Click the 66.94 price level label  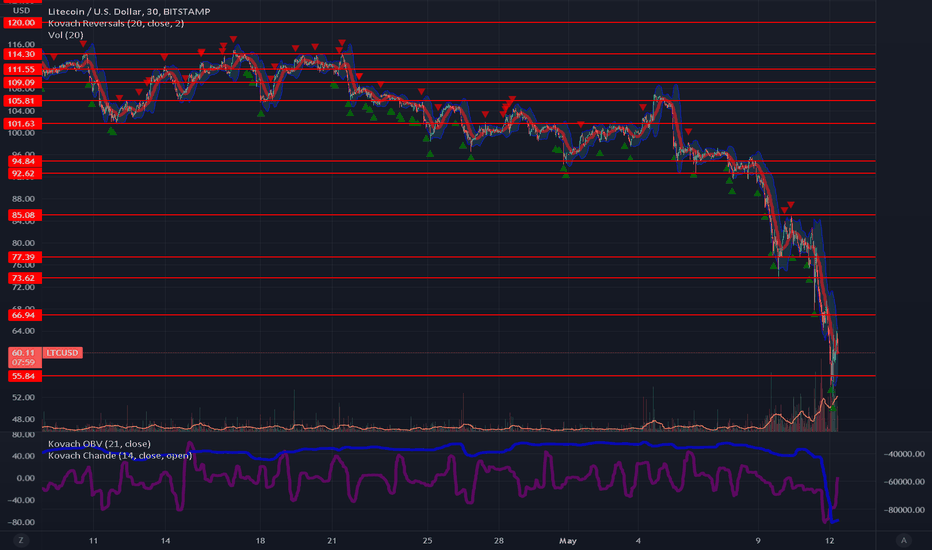[24, 315]
